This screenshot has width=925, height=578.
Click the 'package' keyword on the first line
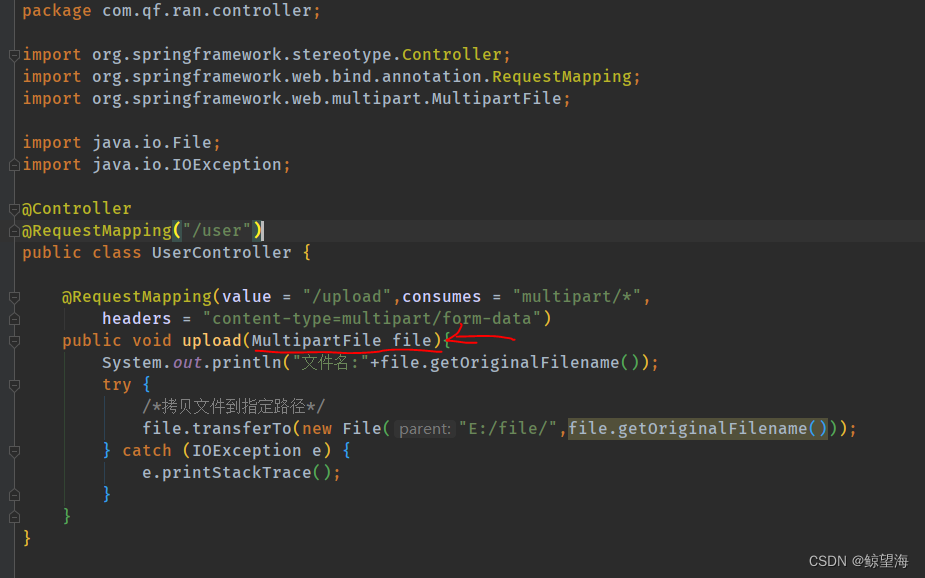click(57, 11)
